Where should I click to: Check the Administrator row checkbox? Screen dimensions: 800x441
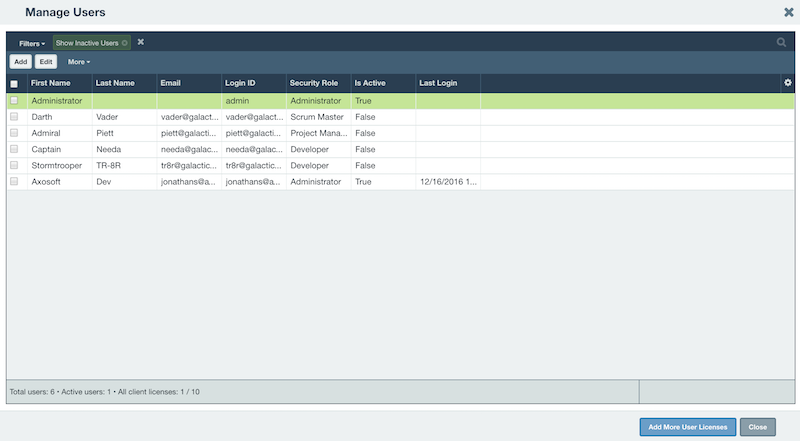click(x=14, y=101)
